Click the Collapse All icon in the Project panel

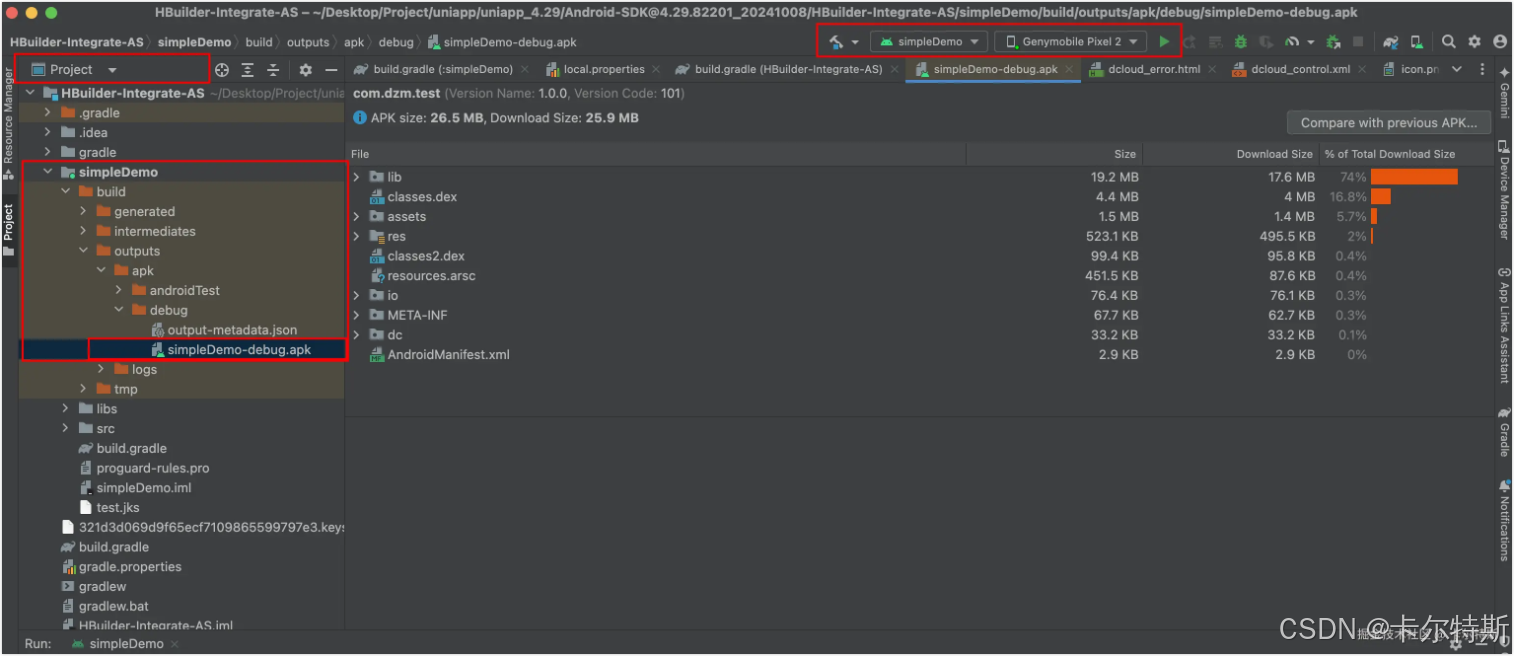(273, 70)
